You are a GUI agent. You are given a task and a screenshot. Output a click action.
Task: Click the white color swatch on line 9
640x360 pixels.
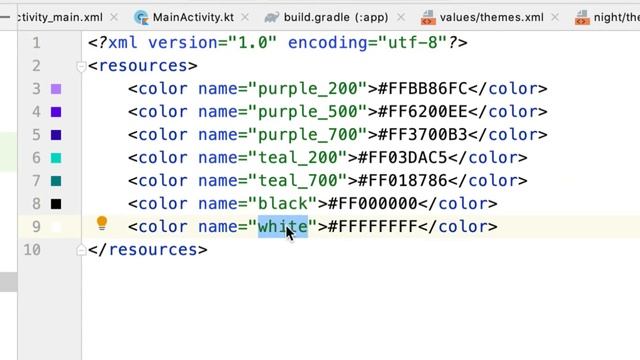coord(56,227)
